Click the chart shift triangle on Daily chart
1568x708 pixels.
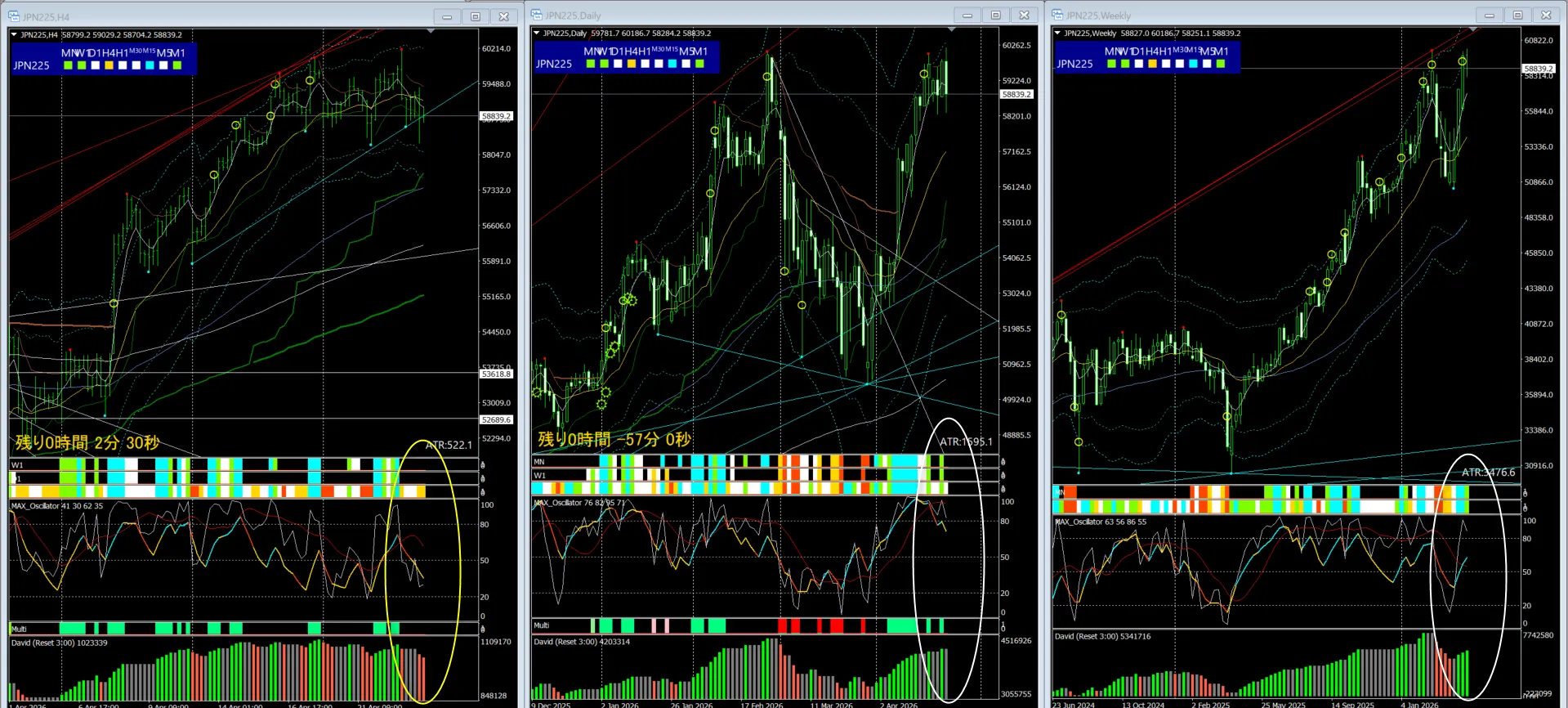[x=951, y=29]
